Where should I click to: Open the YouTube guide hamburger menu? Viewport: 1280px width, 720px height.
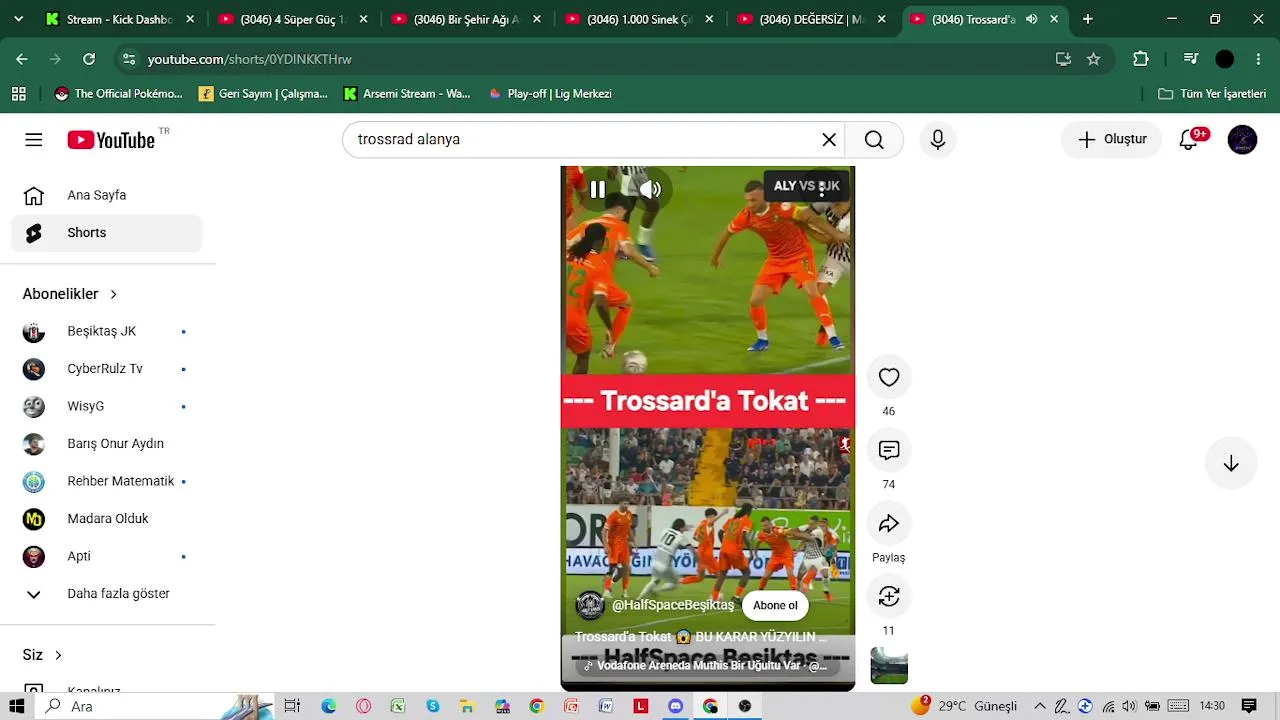[34, 140]
